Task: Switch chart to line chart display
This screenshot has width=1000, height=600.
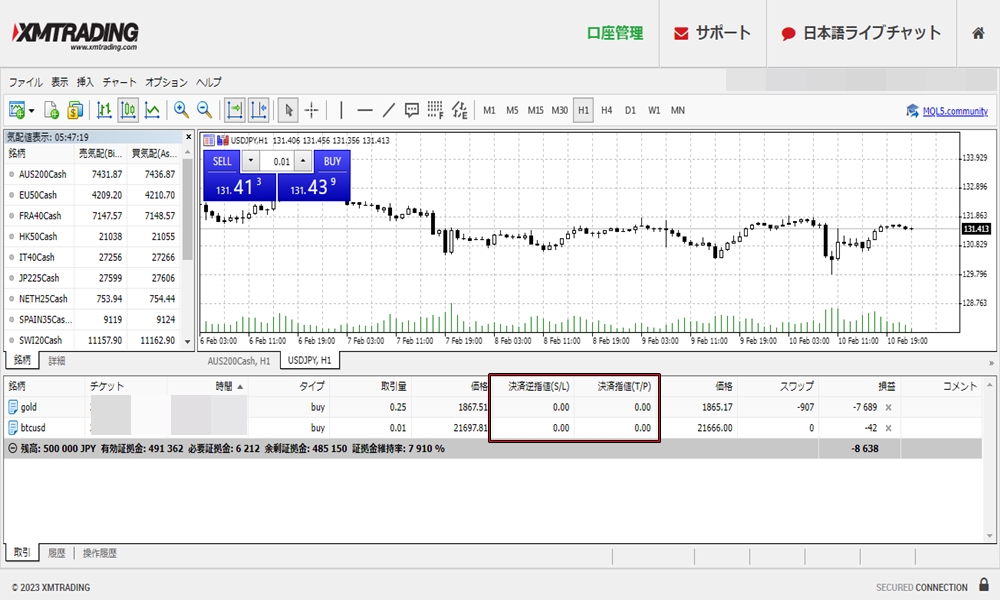Action: (152, 110)
